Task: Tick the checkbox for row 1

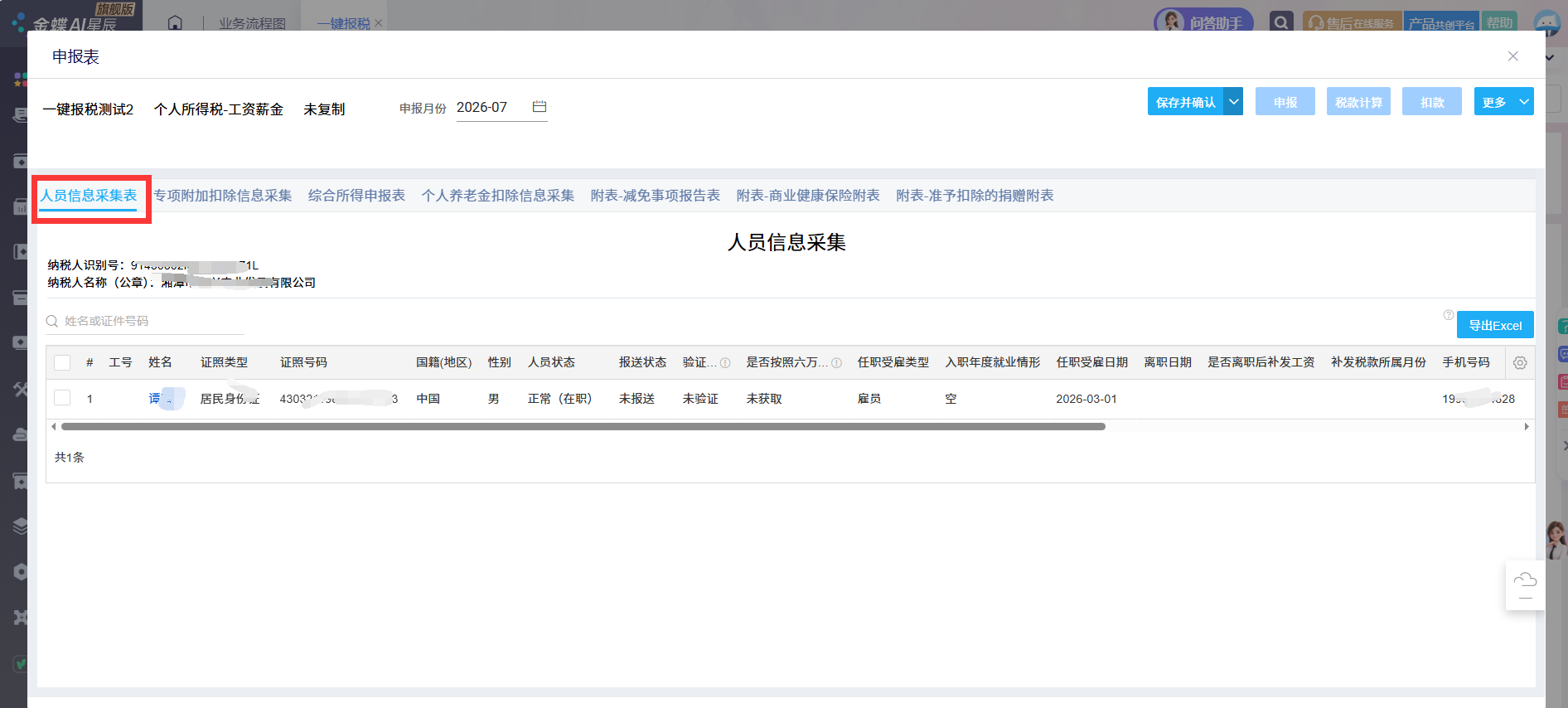Action: point(62,399)
